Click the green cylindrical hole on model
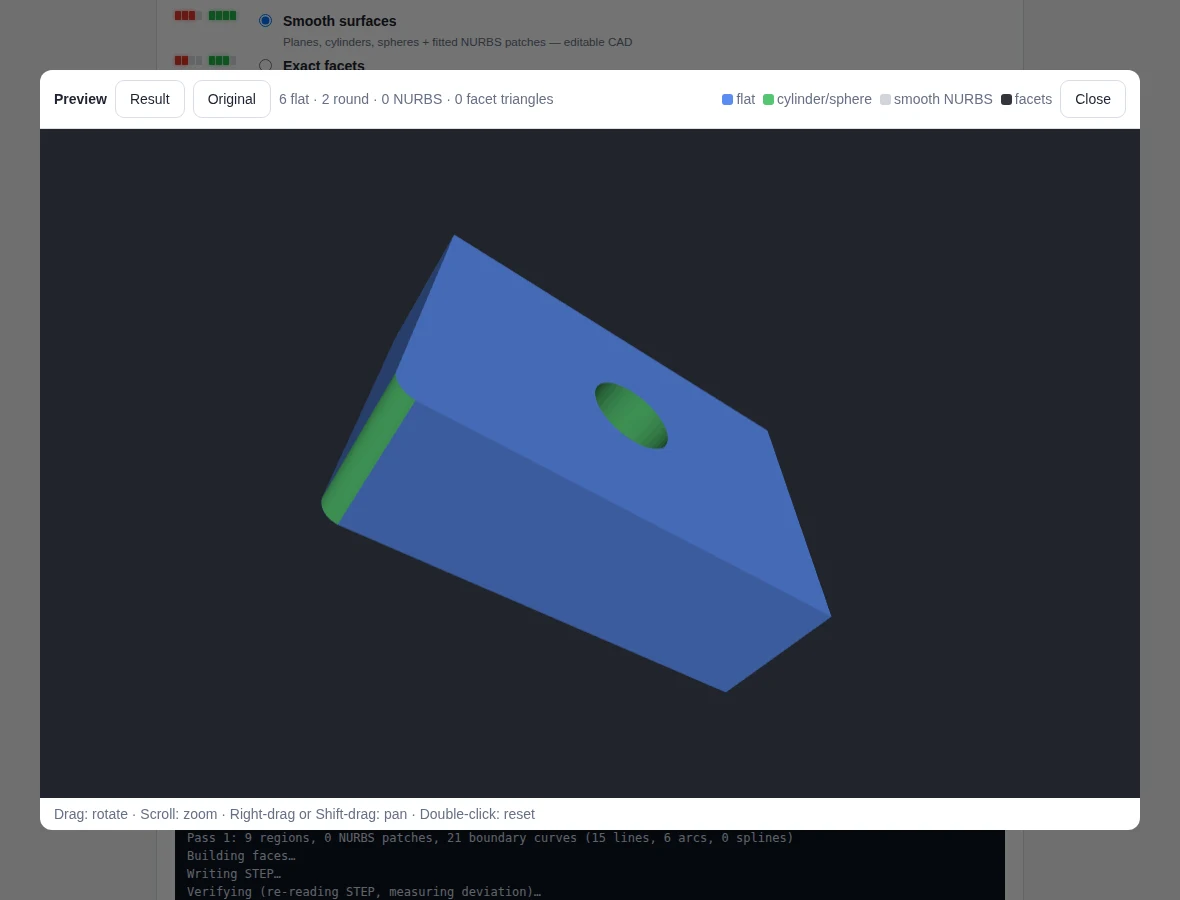Viewport: 1180px width, 900px height. point(631,416)
